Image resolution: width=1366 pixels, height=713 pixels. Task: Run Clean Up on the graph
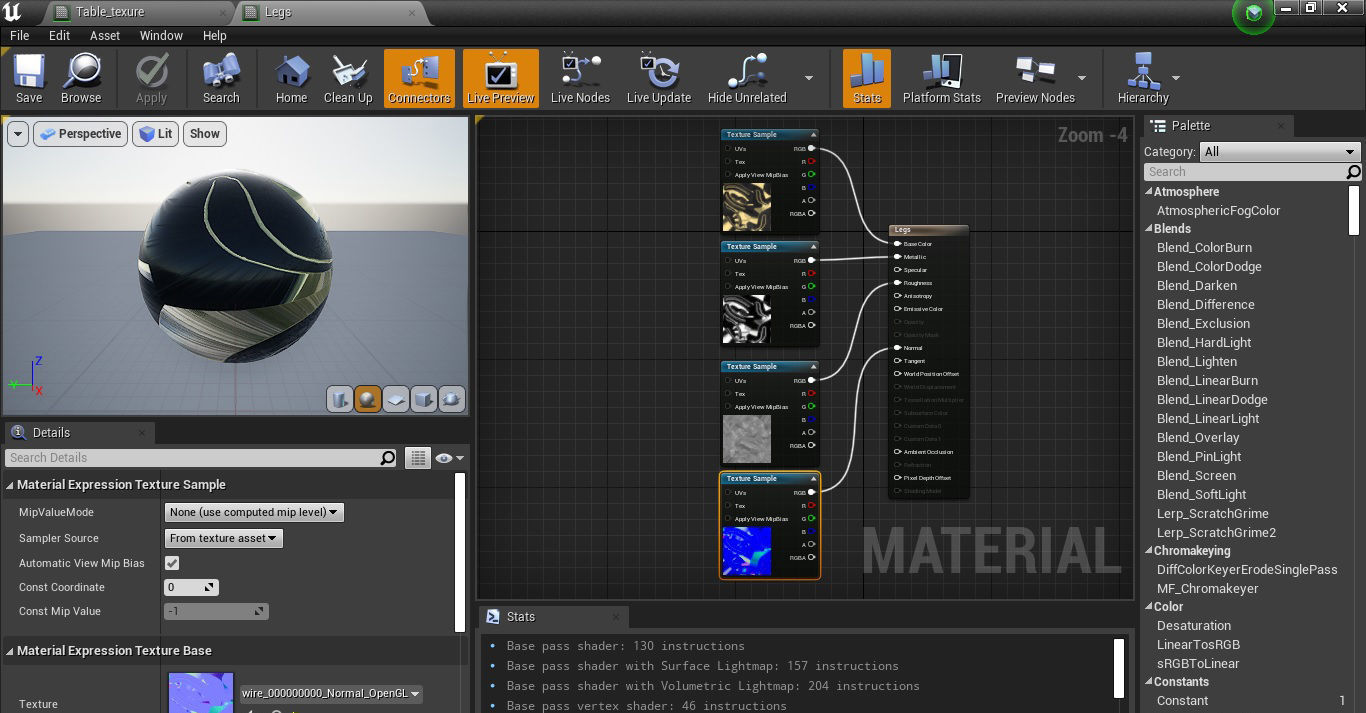(348, 79)
